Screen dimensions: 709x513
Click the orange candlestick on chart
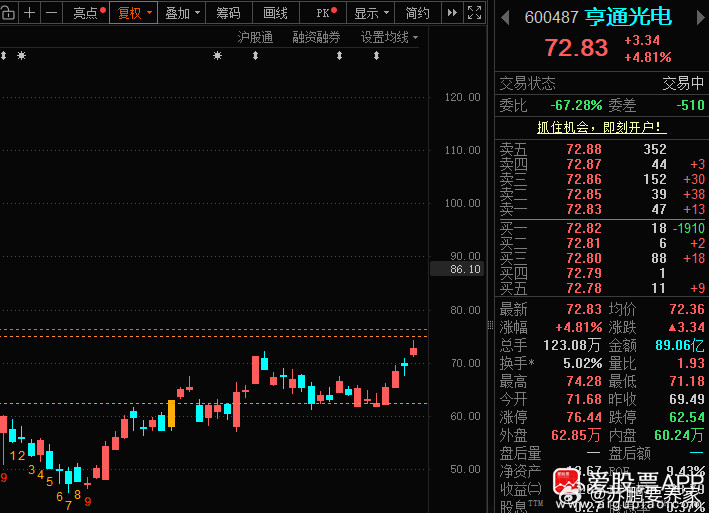pos(171,414)
